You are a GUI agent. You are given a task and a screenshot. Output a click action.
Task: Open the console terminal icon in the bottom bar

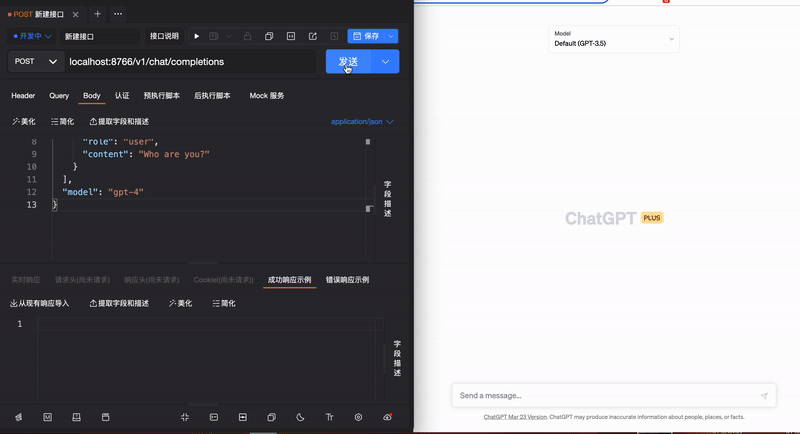214,417
